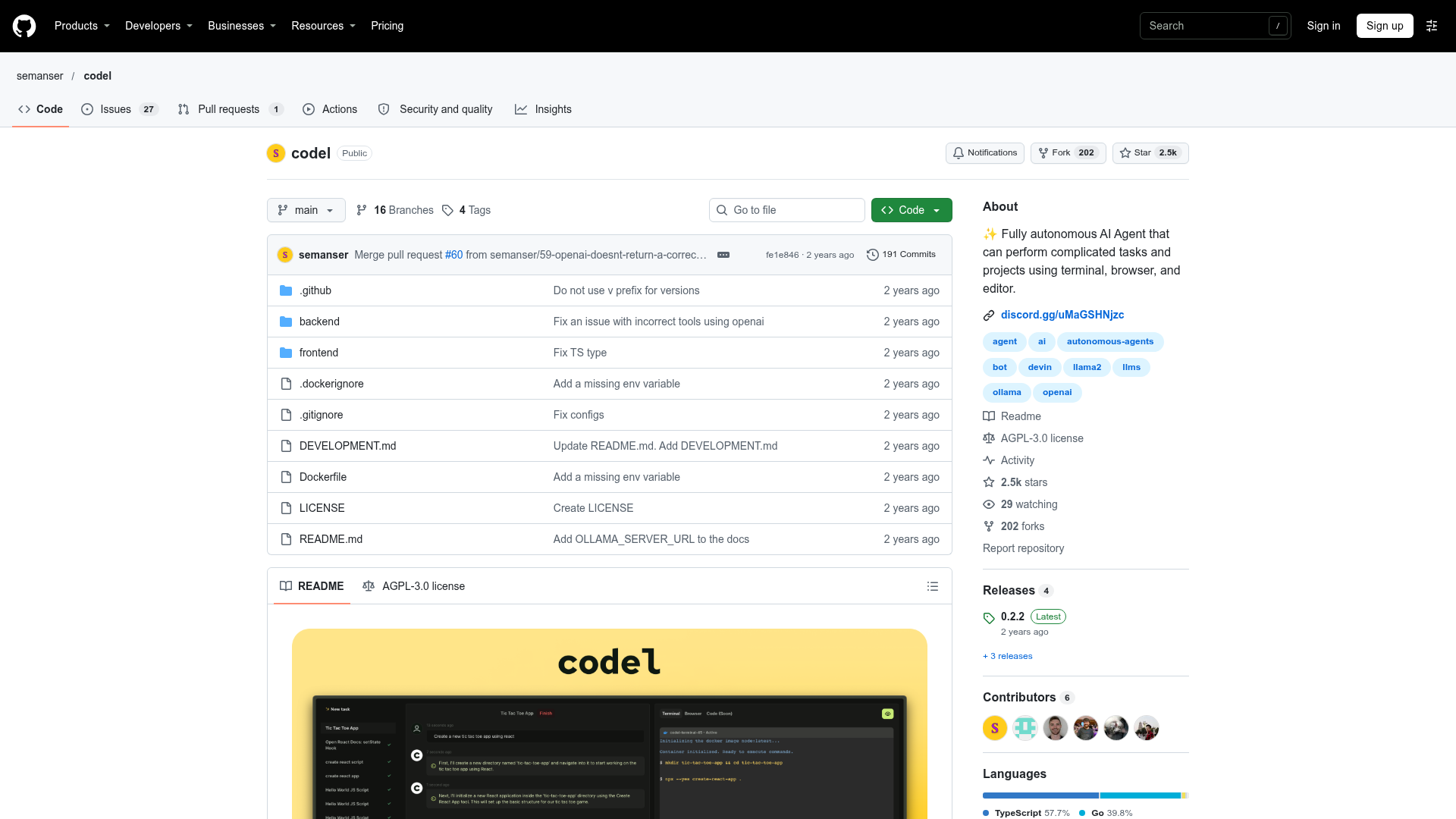Click the backend folder icon

[x=286, y=322]
